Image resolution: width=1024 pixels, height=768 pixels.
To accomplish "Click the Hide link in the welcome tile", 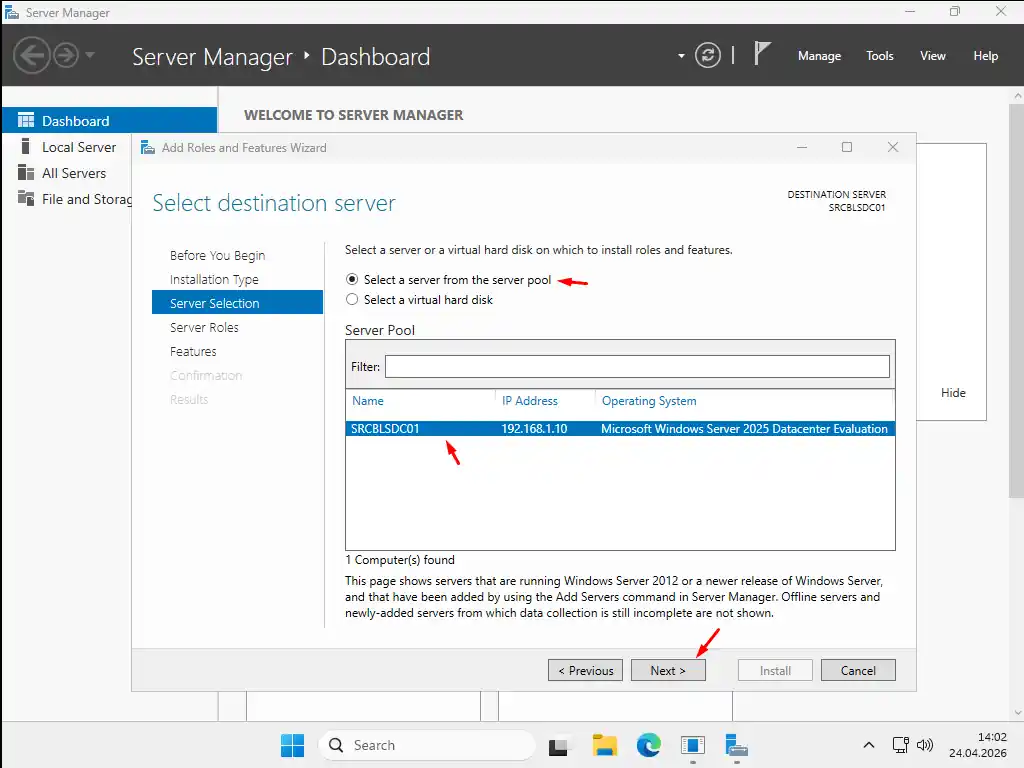I will click(953, 392).
